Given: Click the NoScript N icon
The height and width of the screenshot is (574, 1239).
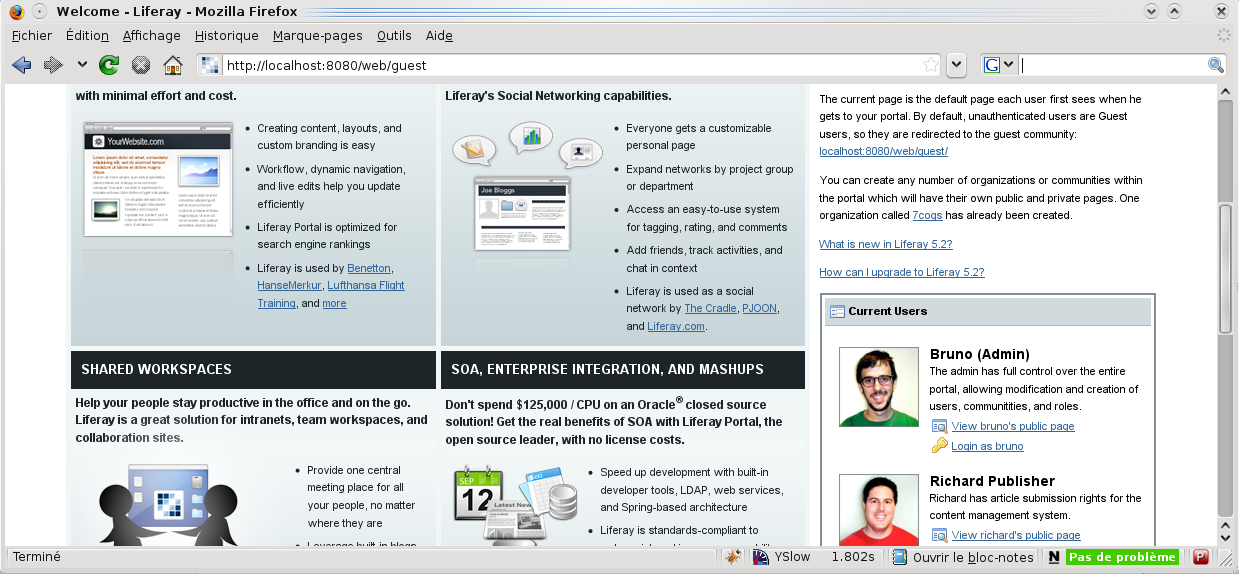Looking at the screenshot, I should coord(1053,557).
